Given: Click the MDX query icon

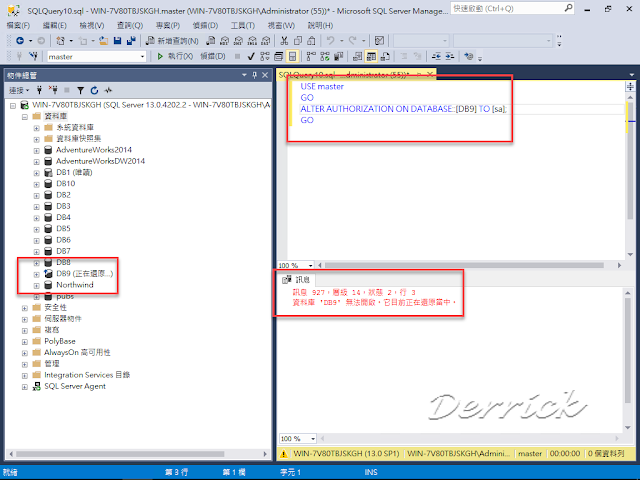Looking at the screenshot, I should click(224, 41).
